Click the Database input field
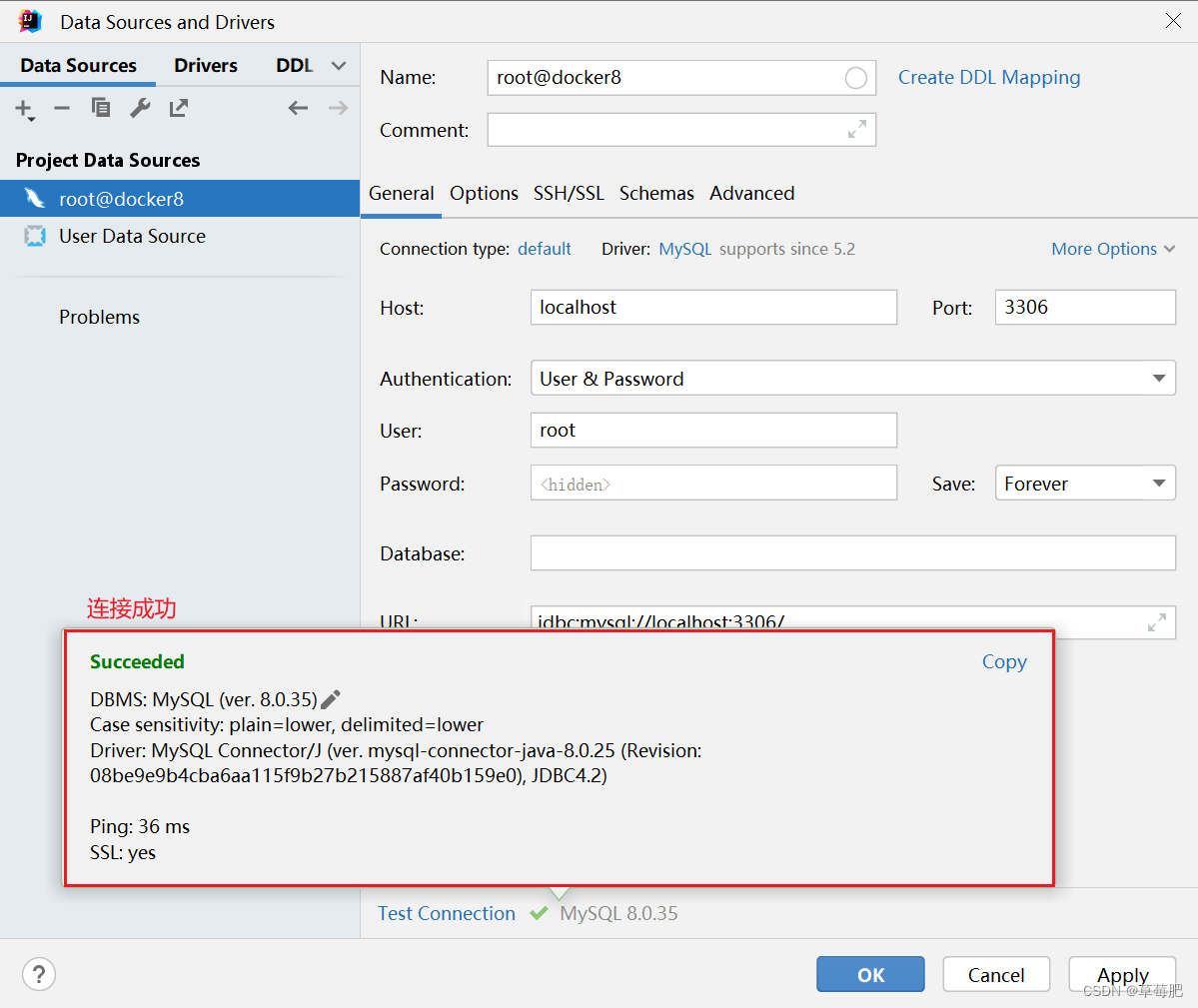The image size is (1198, 1008). (x=852, y=552)
